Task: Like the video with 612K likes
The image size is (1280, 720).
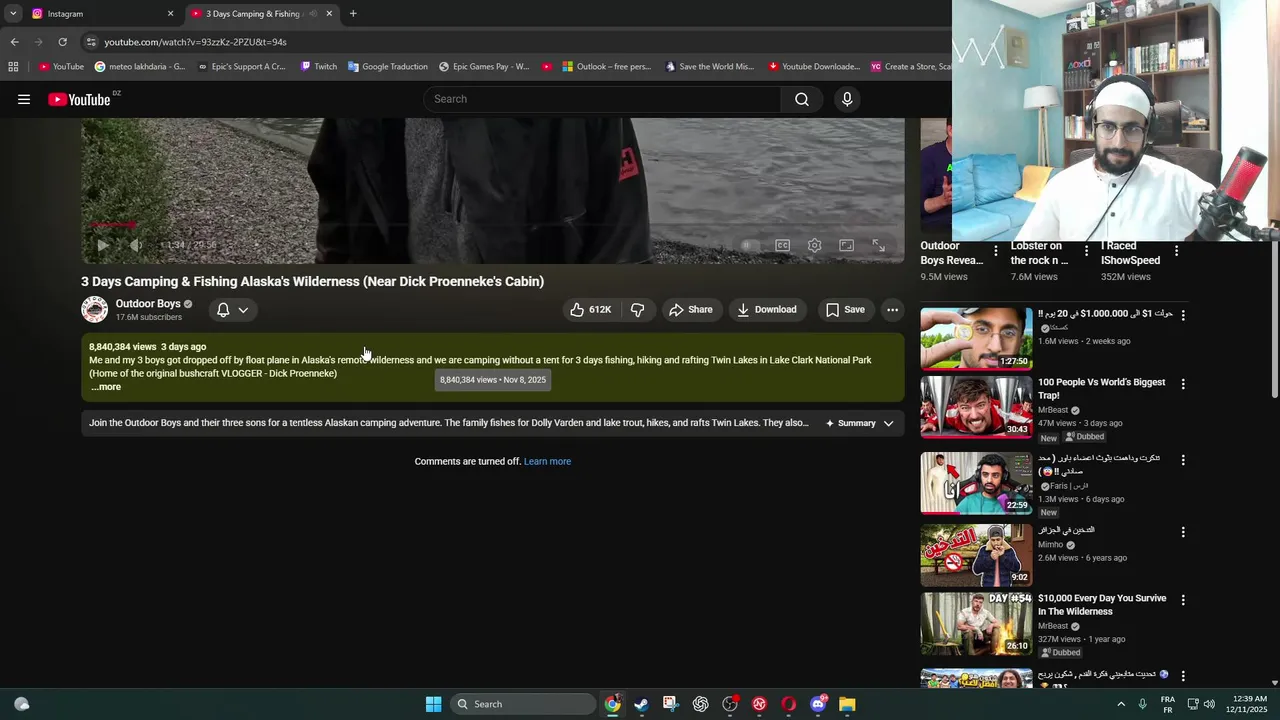Action: click(x=590, y=310)
